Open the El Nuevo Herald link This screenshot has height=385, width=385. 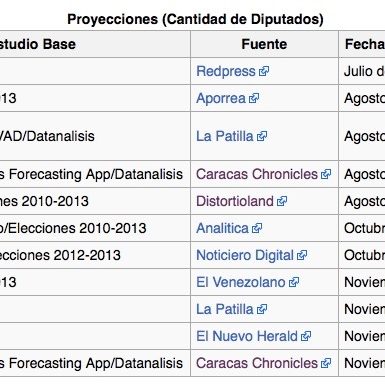247,336
